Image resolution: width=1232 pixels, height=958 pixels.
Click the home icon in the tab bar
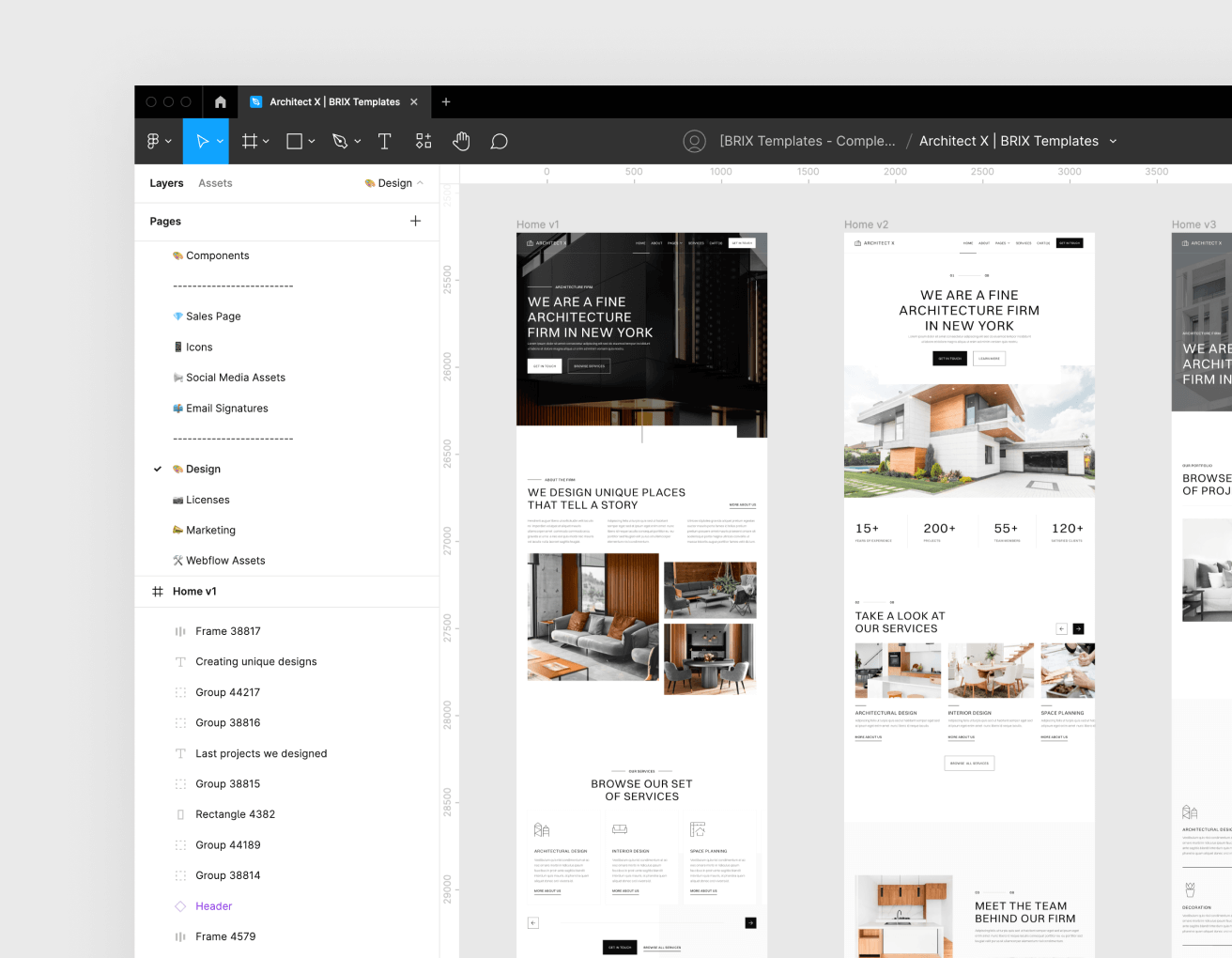[x=220, y=101]
